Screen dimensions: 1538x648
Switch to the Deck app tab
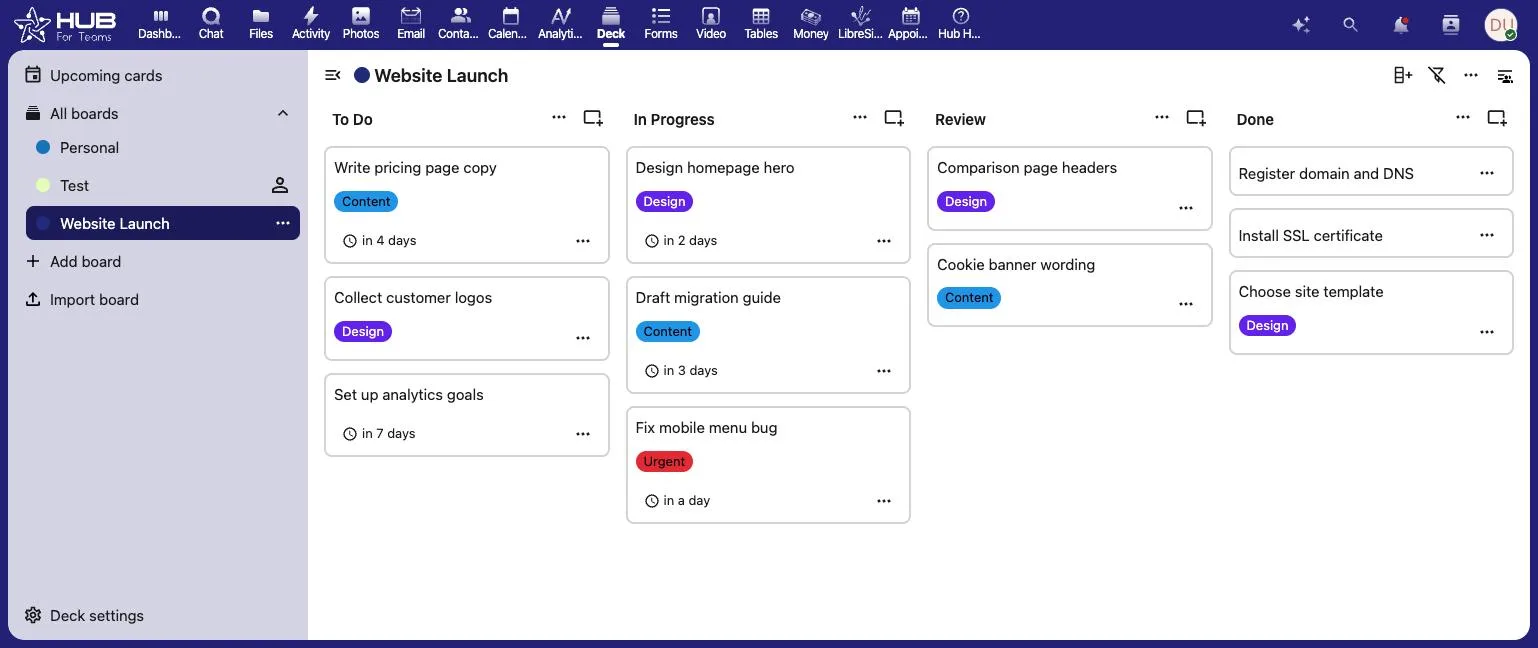611,24
